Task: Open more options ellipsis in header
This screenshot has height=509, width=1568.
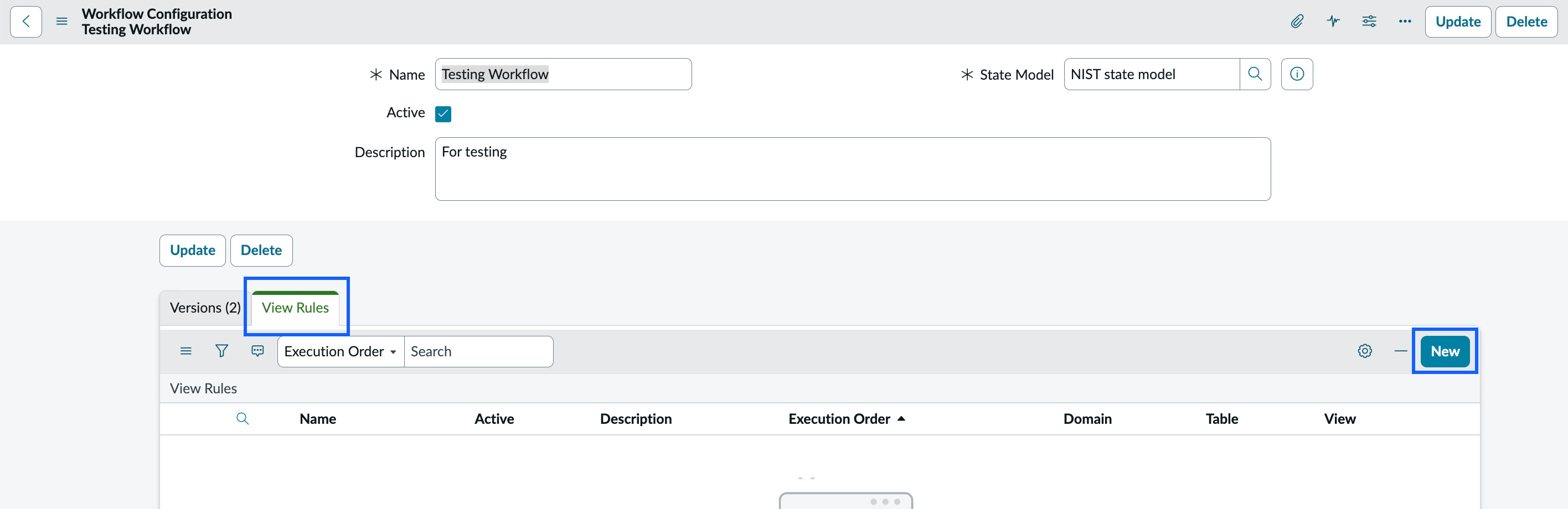Action: pos(1405,22)
